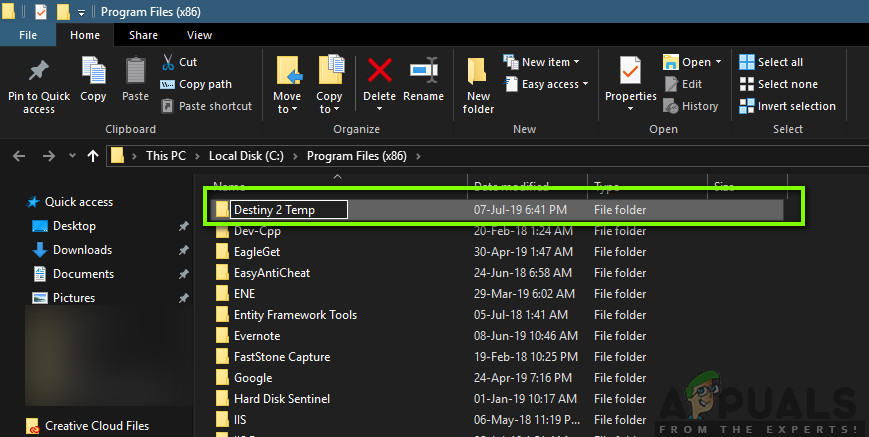Click folder icon in address bar
This screenshot has height=437, width=869.
coord(117,156)
